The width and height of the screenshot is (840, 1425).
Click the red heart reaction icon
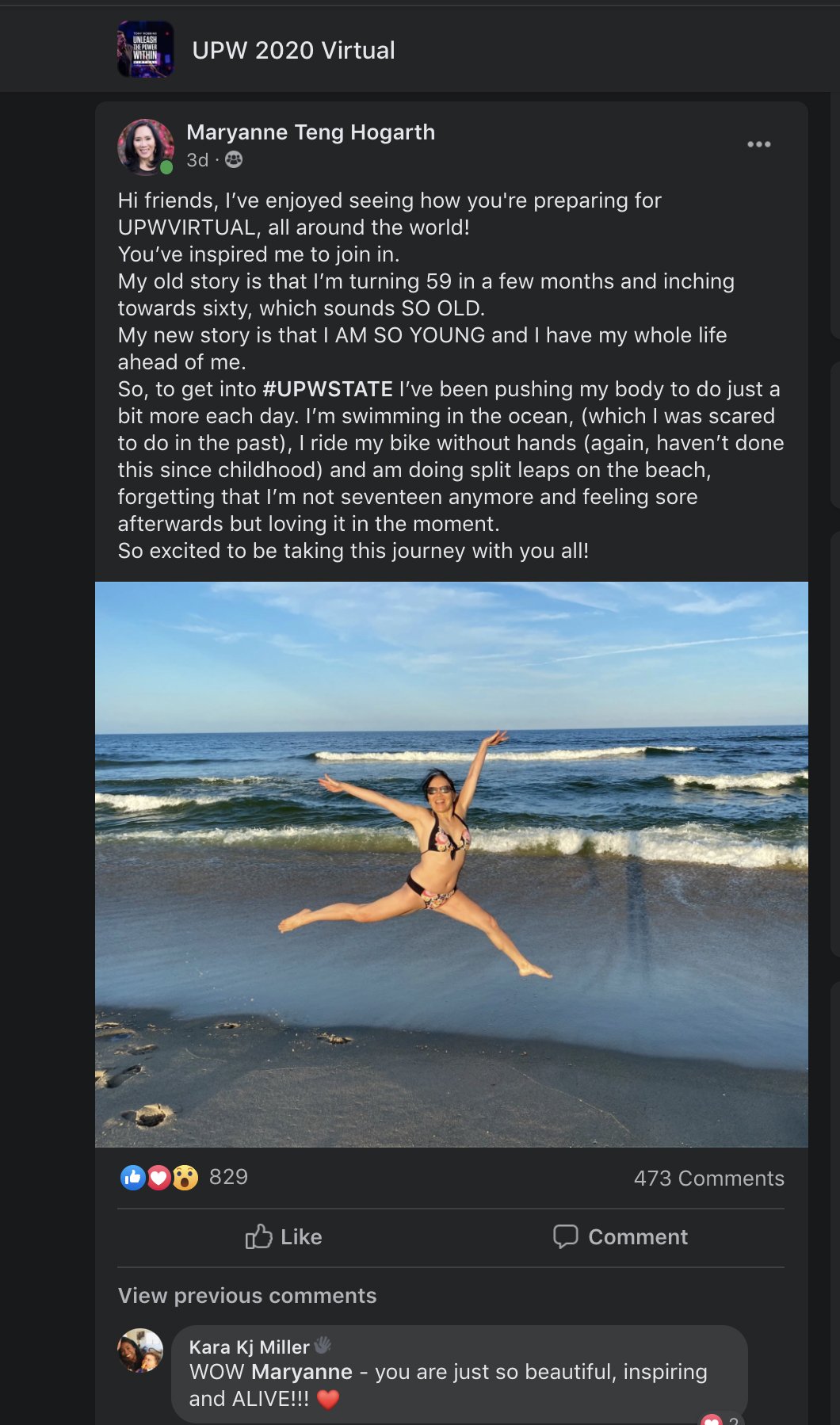tap(159, 1178)
